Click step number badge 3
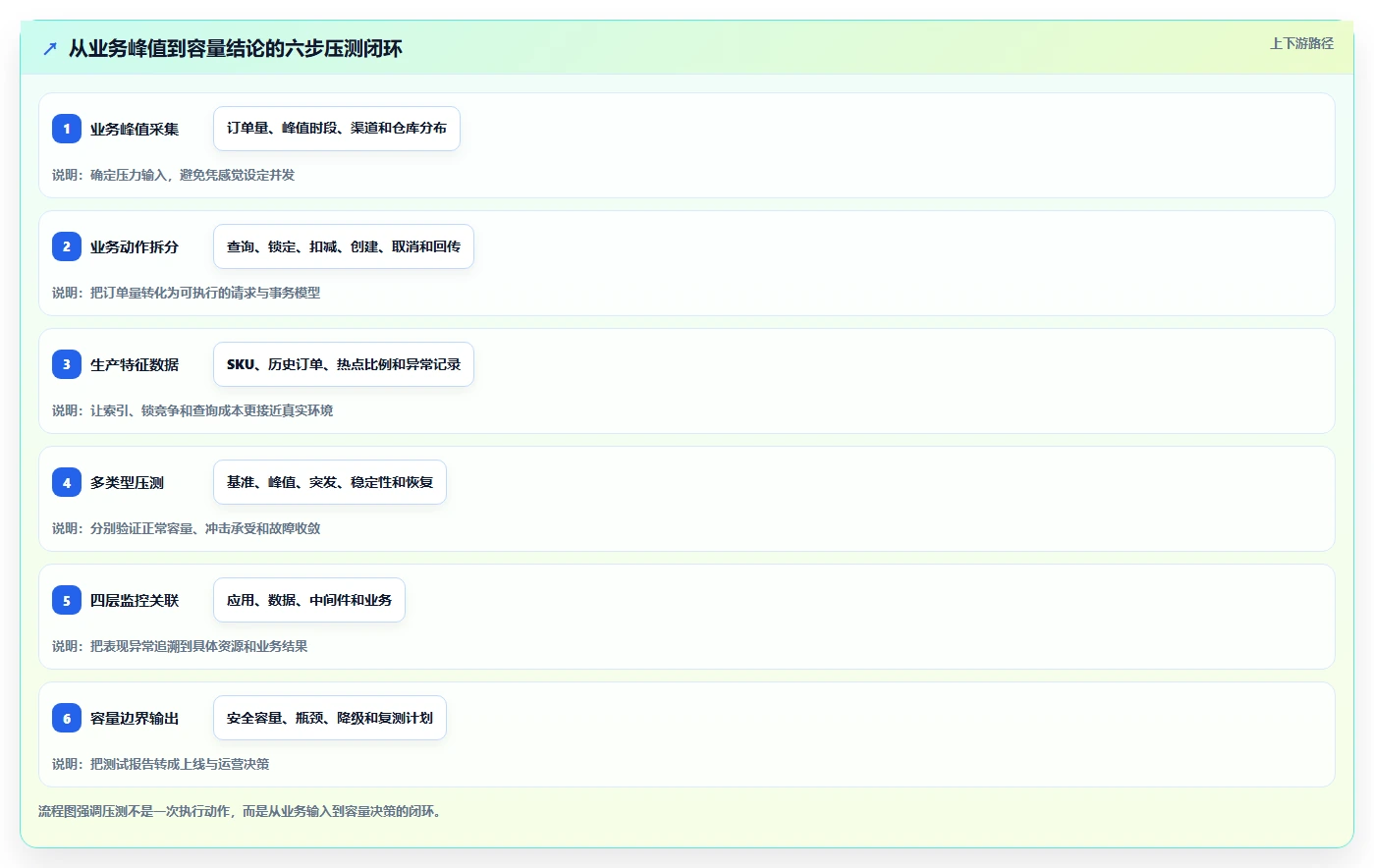 tap(67, 364)
